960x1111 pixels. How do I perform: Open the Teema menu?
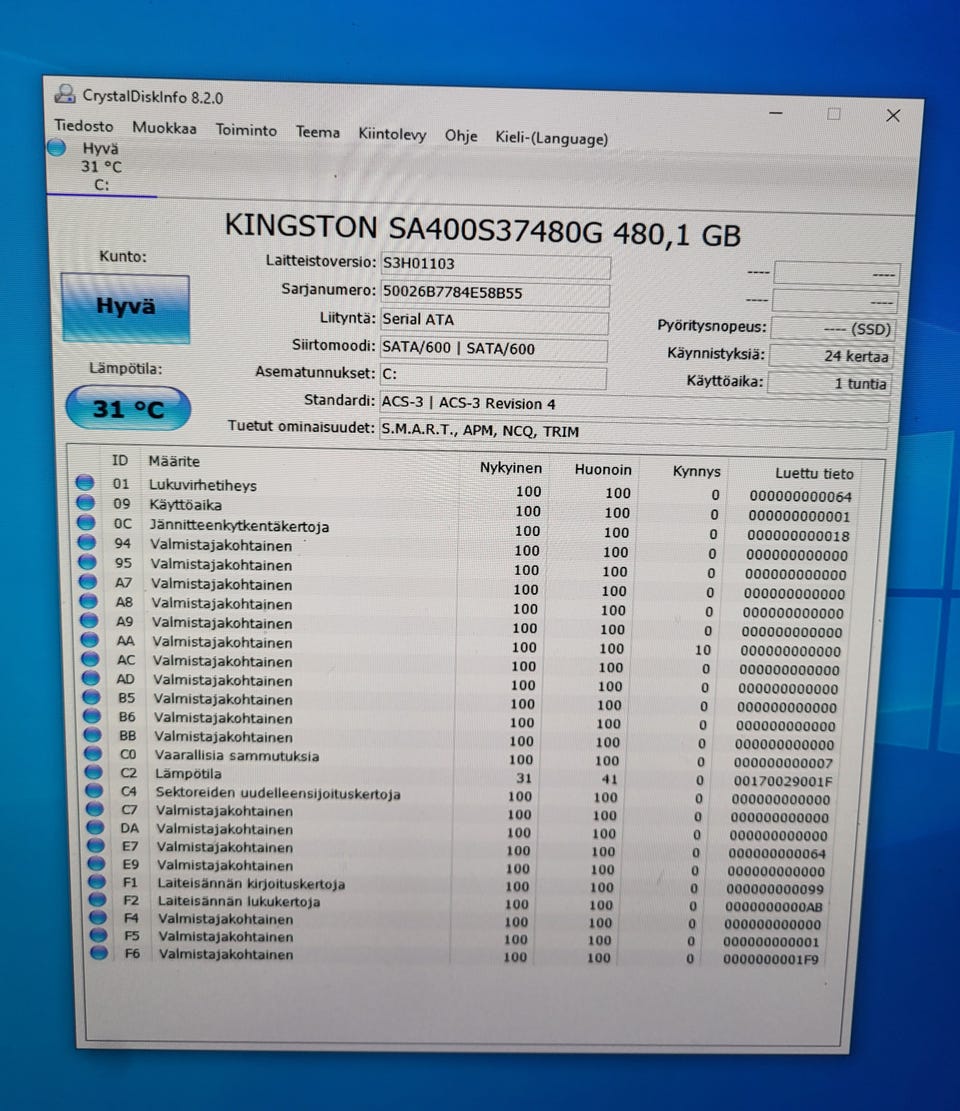[317, 132]
